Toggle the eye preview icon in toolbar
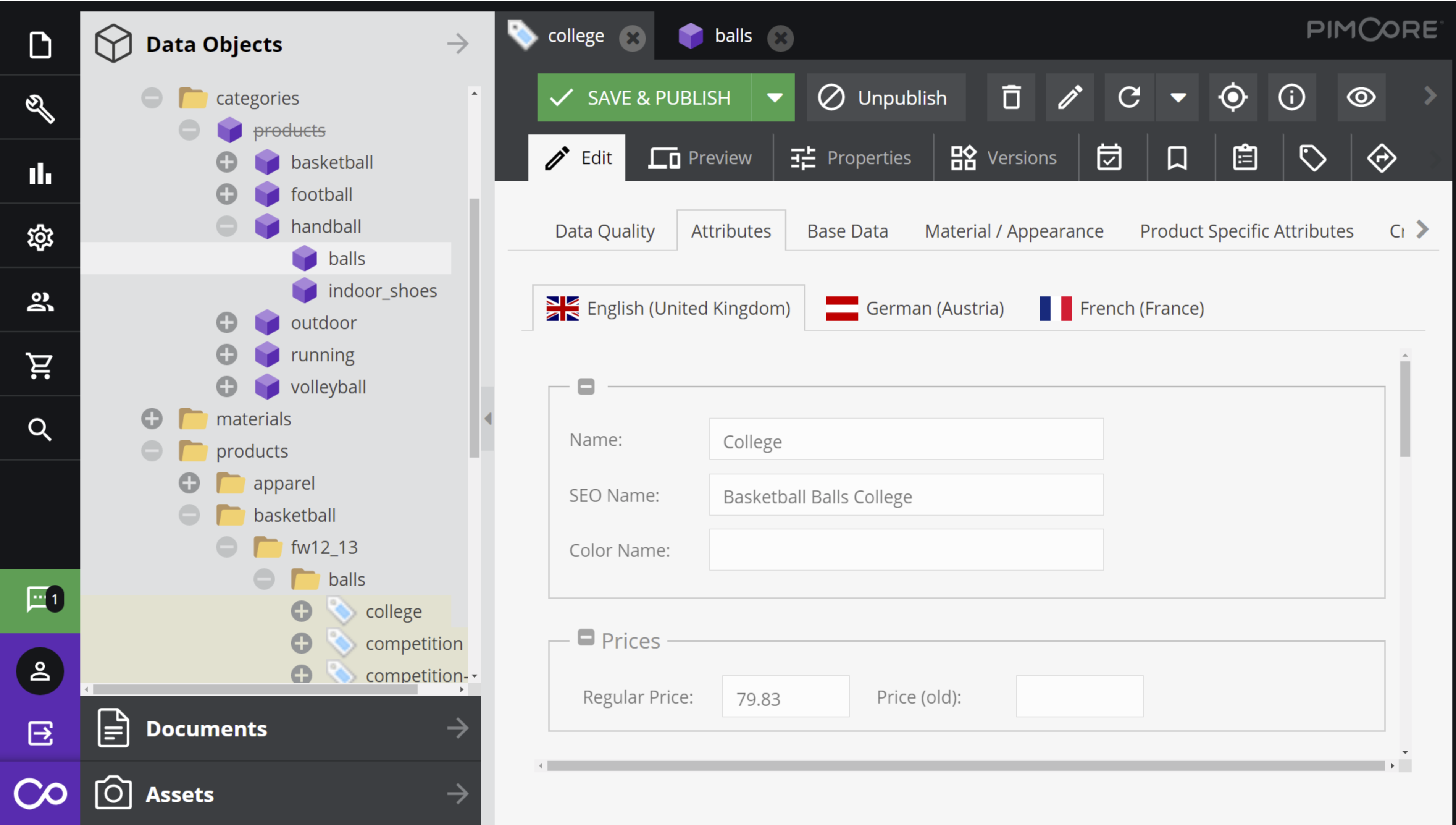This screenshot has width=1456, height=825. point(1361,97)
